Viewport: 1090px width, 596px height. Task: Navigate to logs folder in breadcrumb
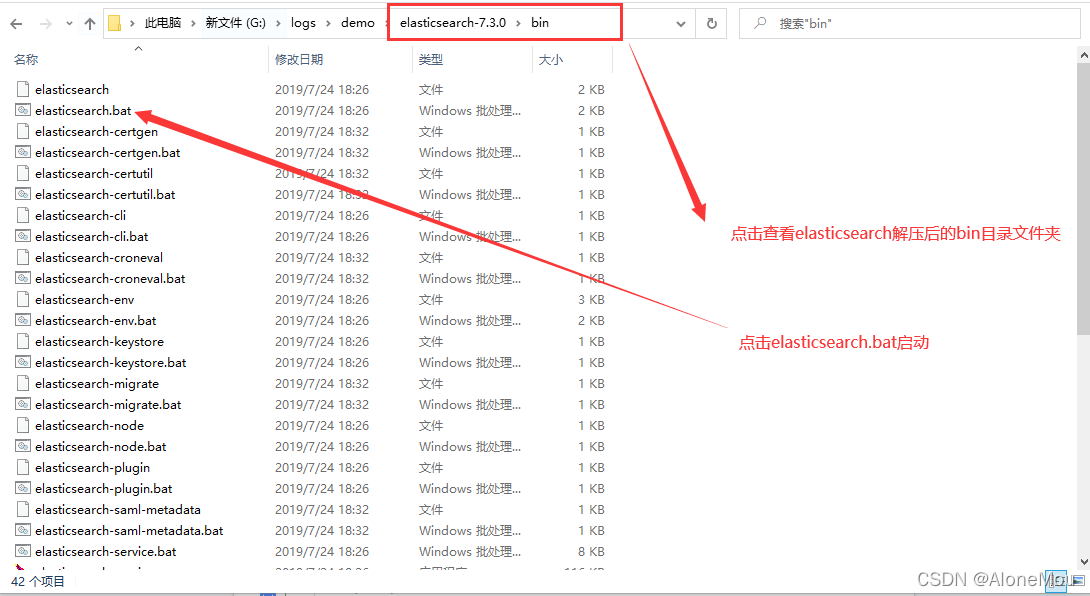tap(303, 23)
